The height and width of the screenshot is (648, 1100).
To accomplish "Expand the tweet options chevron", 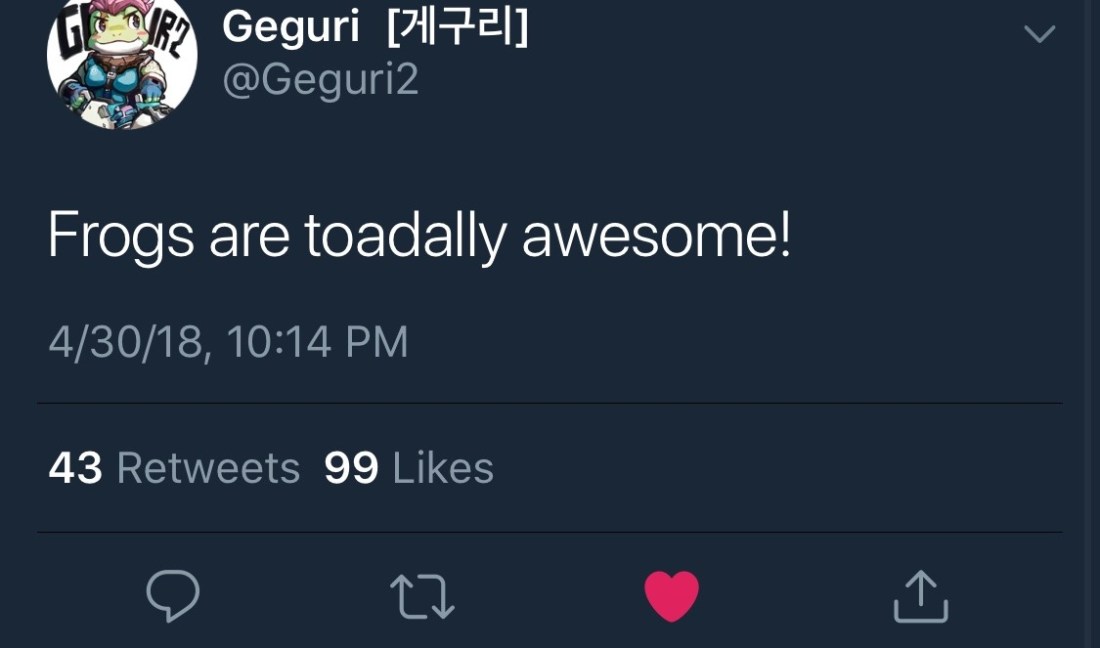I will (1040, 34).
